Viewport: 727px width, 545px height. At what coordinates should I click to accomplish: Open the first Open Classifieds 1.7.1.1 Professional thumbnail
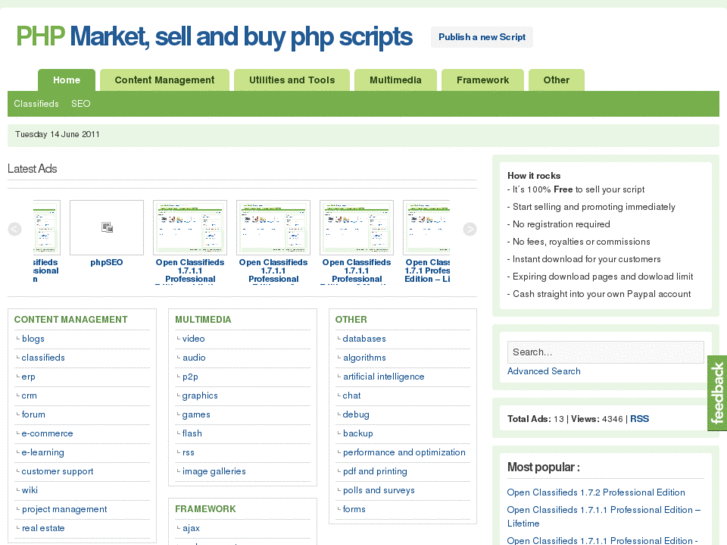pos(190,228)
